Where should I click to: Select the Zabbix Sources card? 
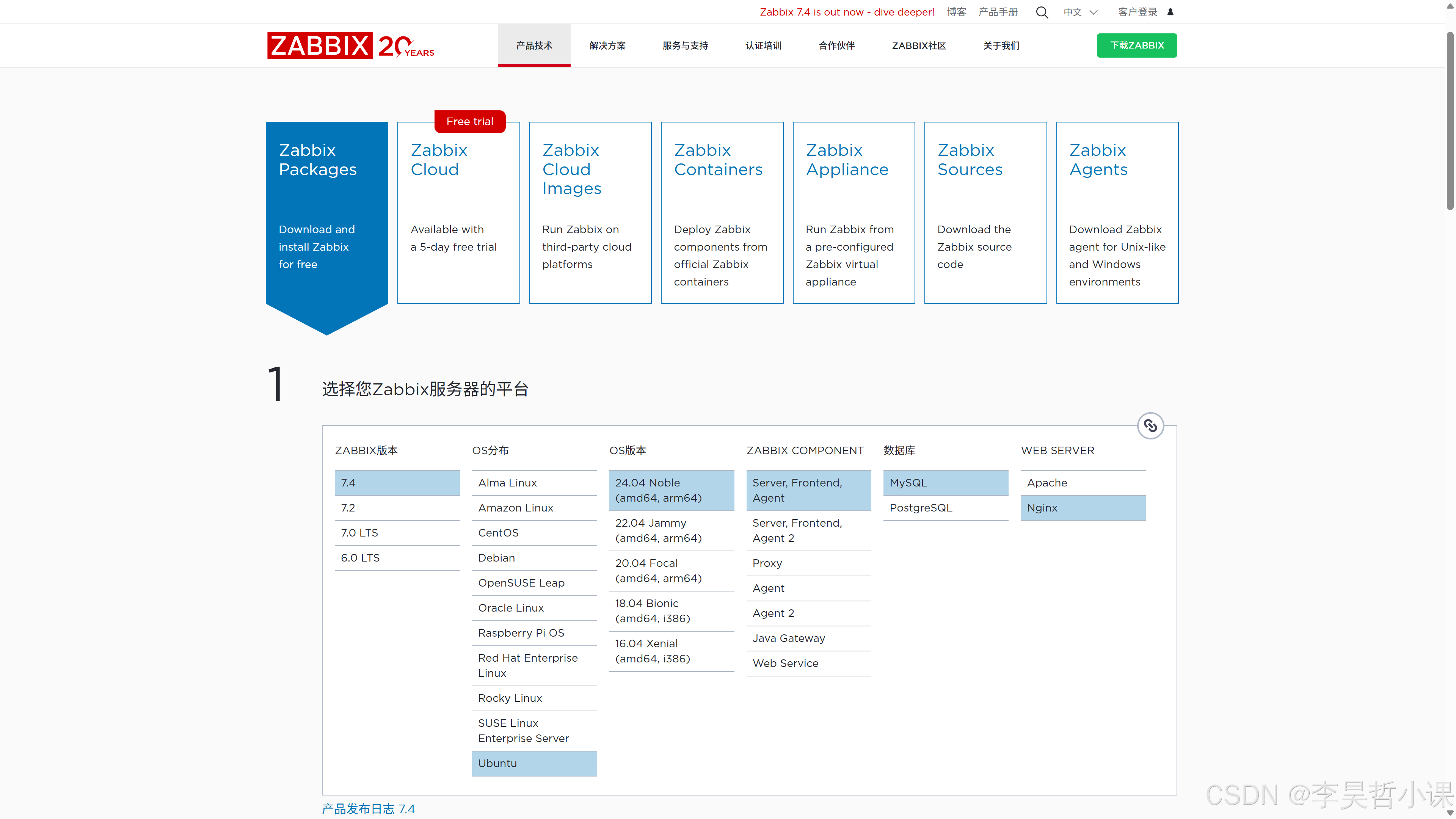pos(985,212)
